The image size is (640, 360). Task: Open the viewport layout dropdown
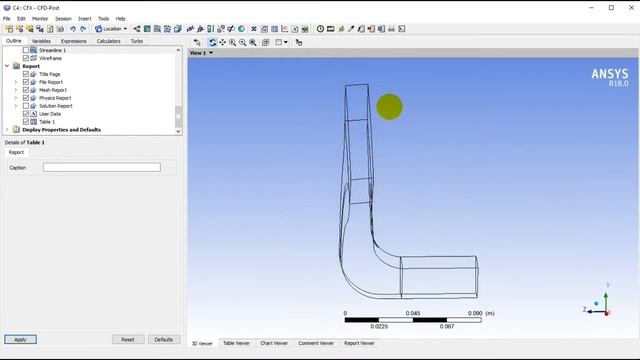(x=285, y=42)
